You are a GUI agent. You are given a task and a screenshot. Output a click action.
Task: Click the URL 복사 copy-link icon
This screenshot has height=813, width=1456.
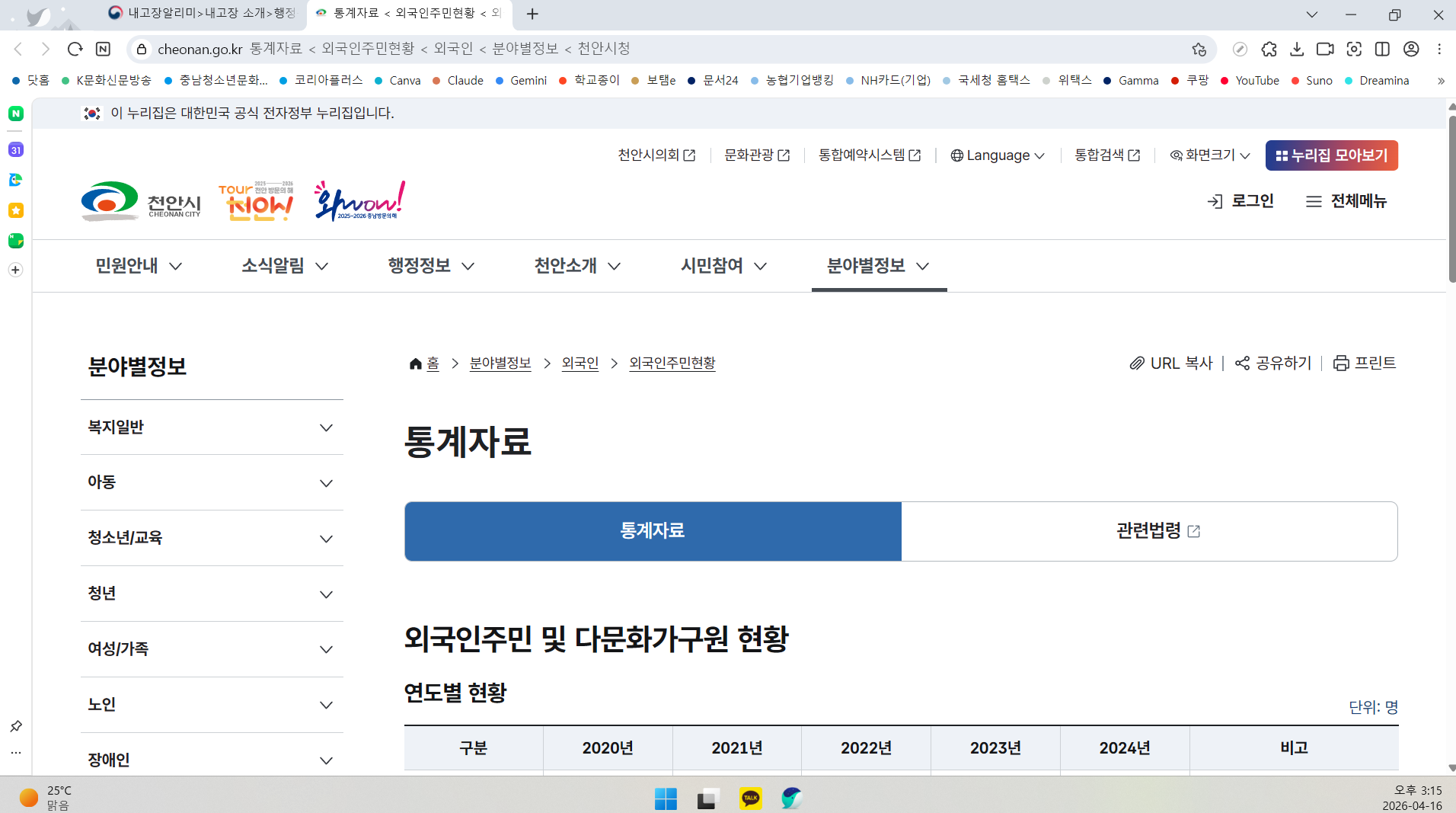pos(1136,363)
